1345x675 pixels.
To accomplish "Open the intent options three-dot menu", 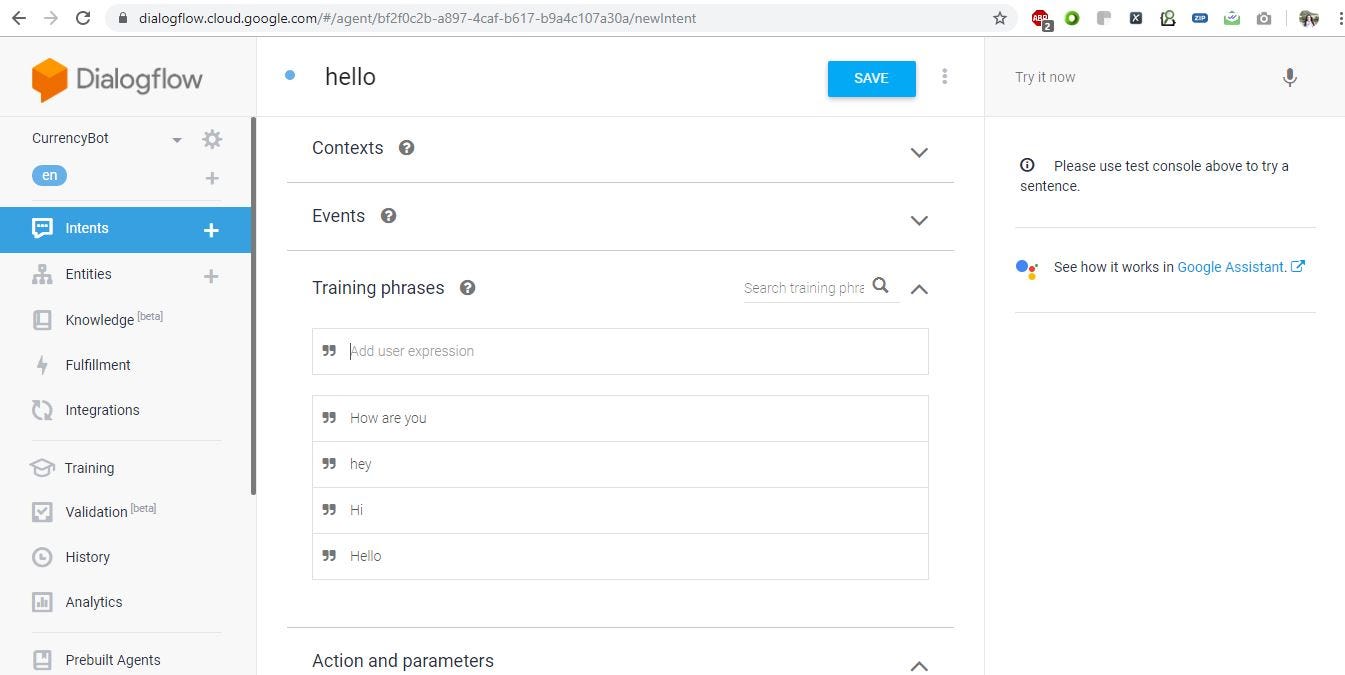I will pyautogui.click(x=944, y=76).
